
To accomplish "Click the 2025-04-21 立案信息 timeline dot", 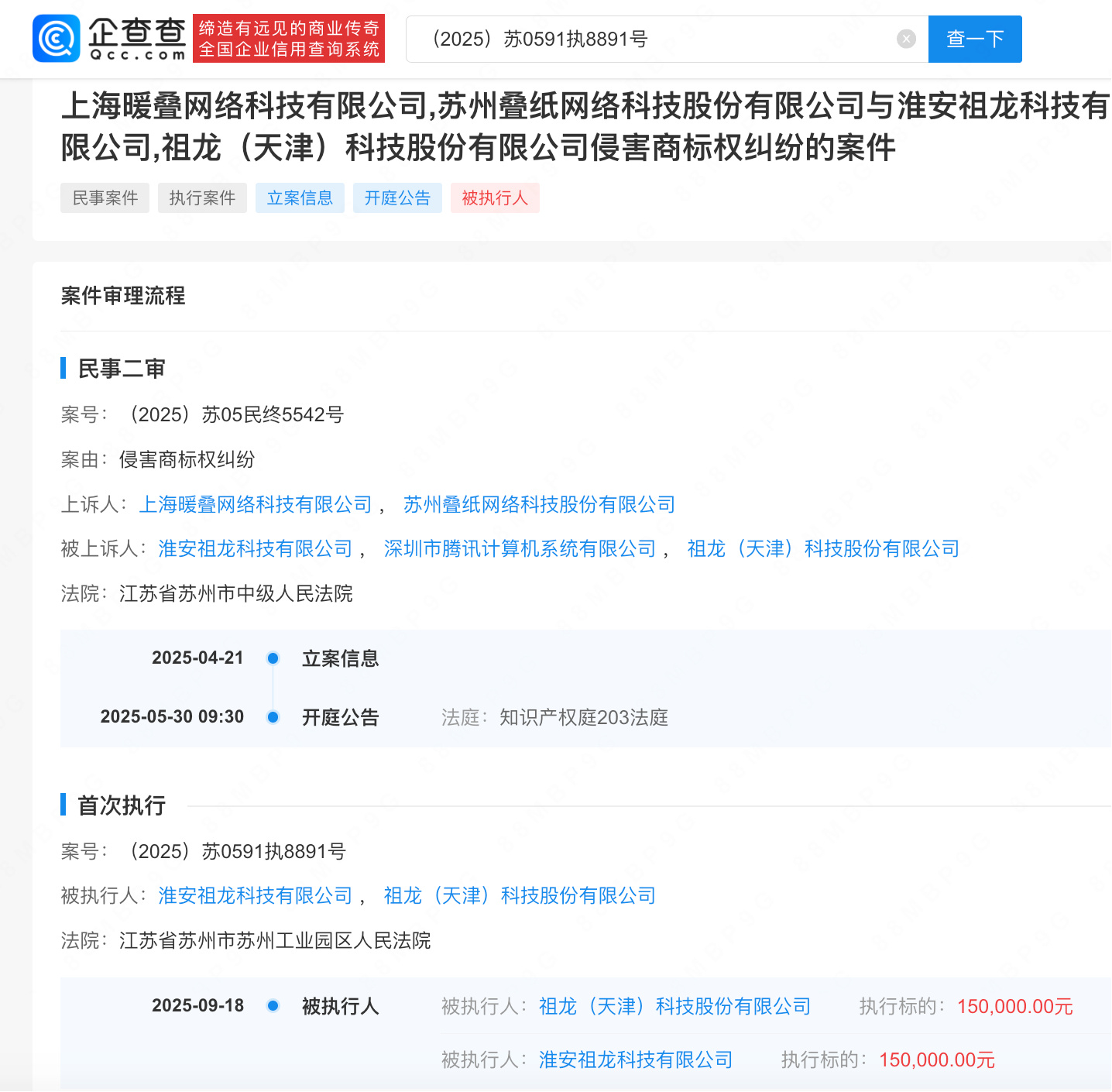I will pos(273,658).
